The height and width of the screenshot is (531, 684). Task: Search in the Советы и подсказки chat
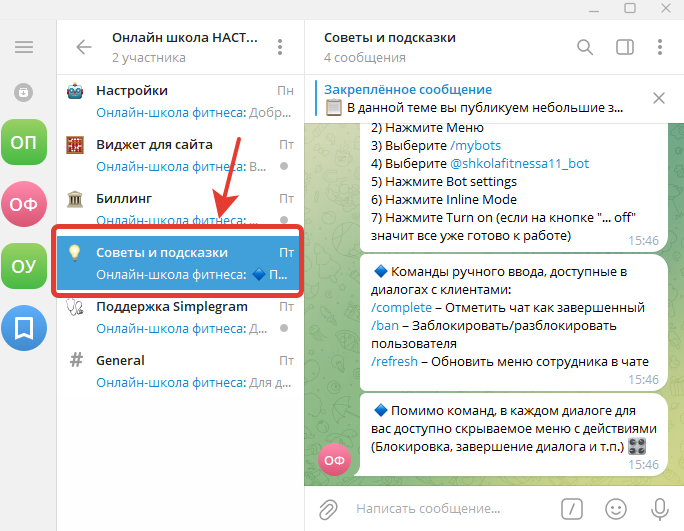point(585,47)
